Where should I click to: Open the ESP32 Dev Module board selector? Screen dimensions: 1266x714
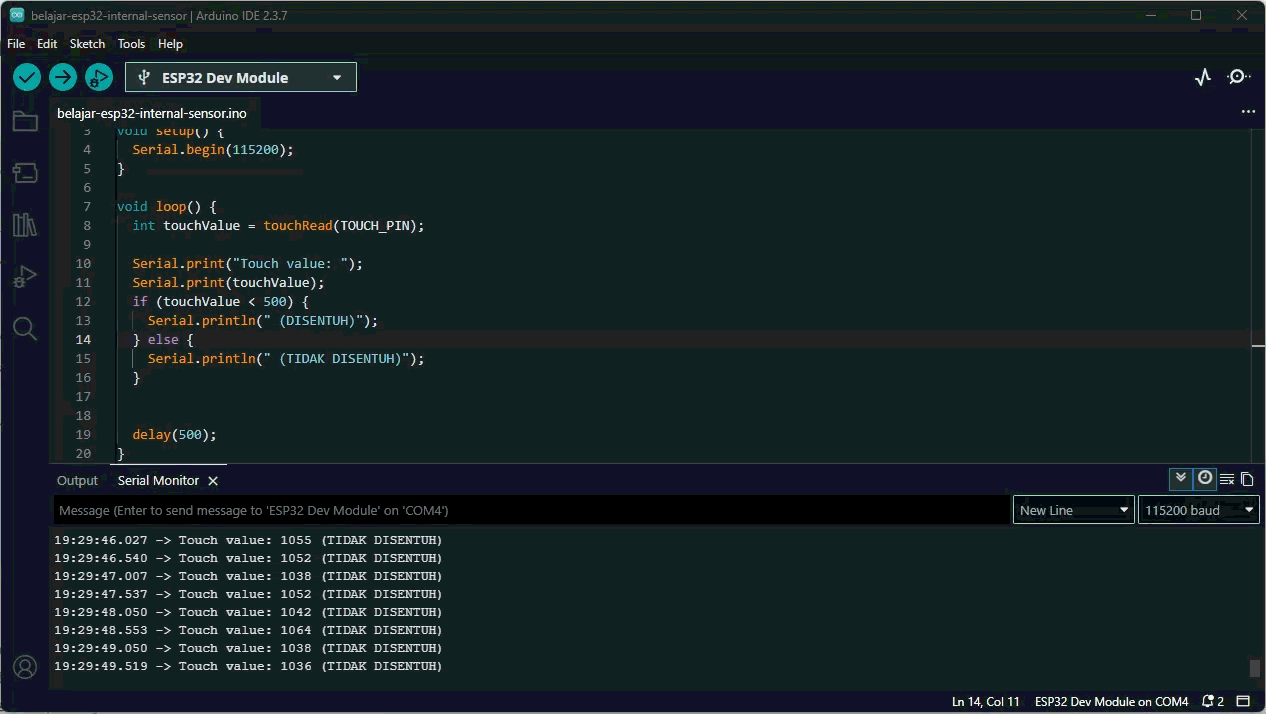240,77
